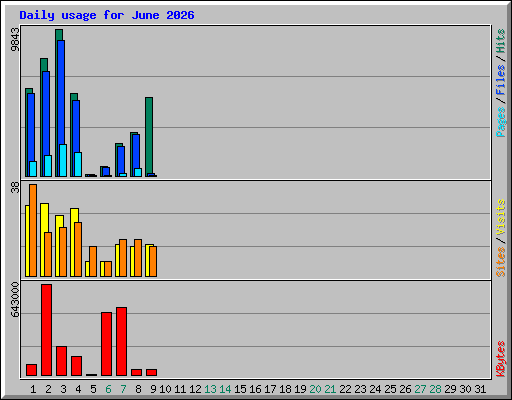This screenshot has height=400, width=512.
Task: Click the cyan Pages bar for day 4
Action: [x=78, y=165]
